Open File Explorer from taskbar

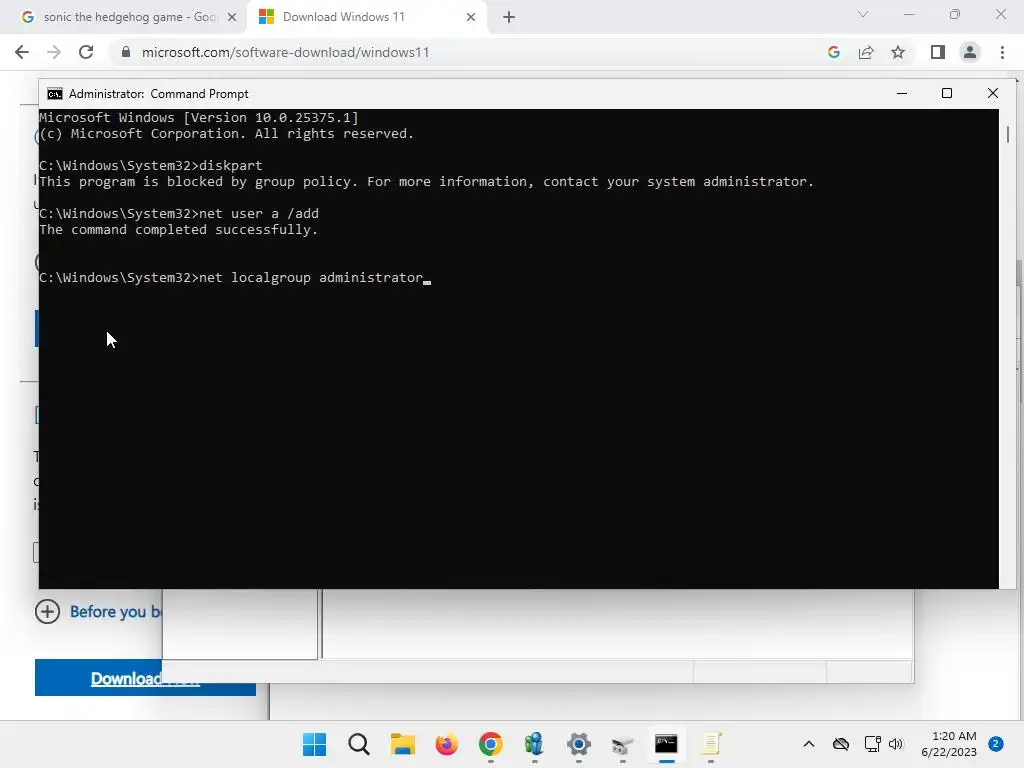pyautogui.click(x=403, y=744)
